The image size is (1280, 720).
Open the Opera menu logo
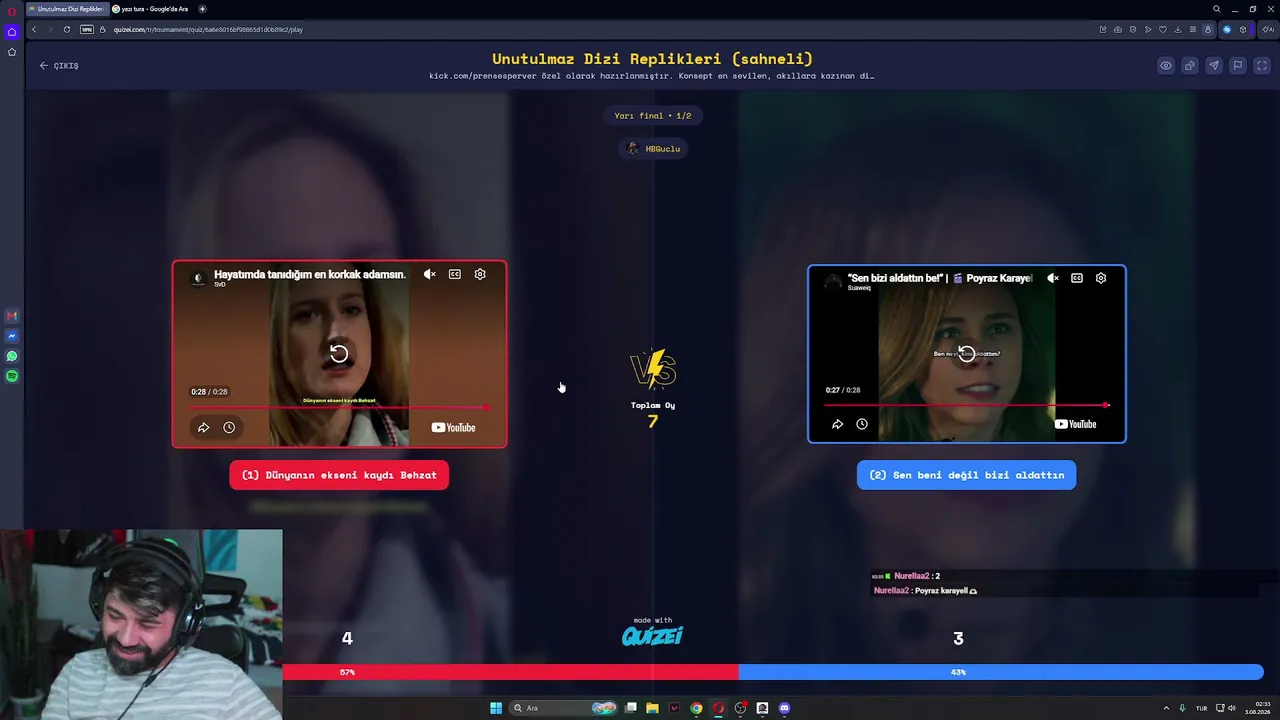point(12,11)
